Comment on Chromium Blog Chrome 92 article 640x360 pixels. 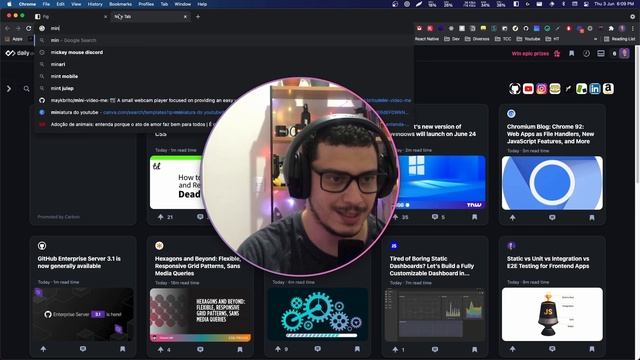point(552,218)
